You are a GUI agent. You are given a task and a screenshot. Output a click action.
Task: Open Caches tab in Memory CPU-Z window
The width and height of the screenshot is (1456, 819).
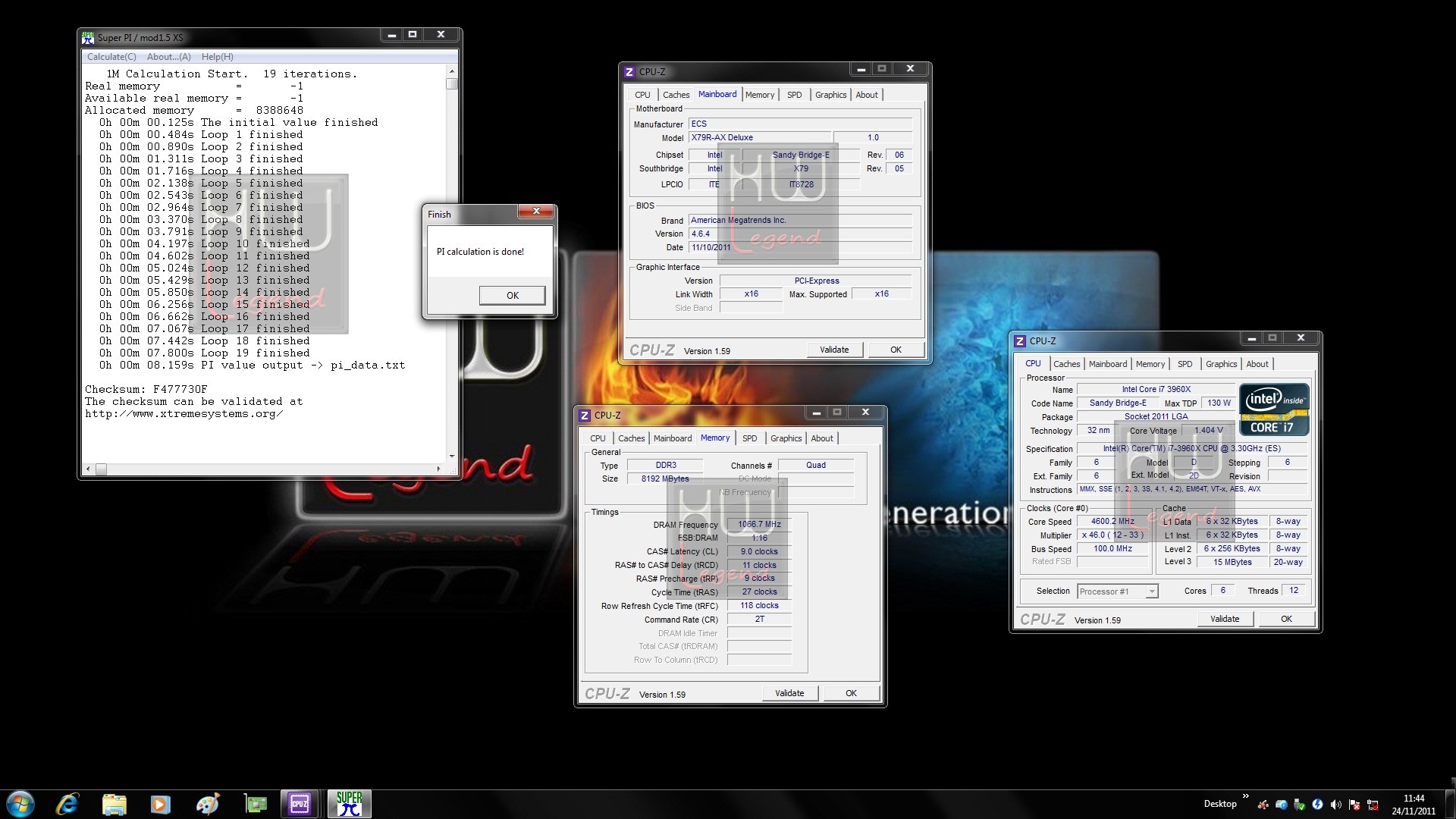pos(631,438)
